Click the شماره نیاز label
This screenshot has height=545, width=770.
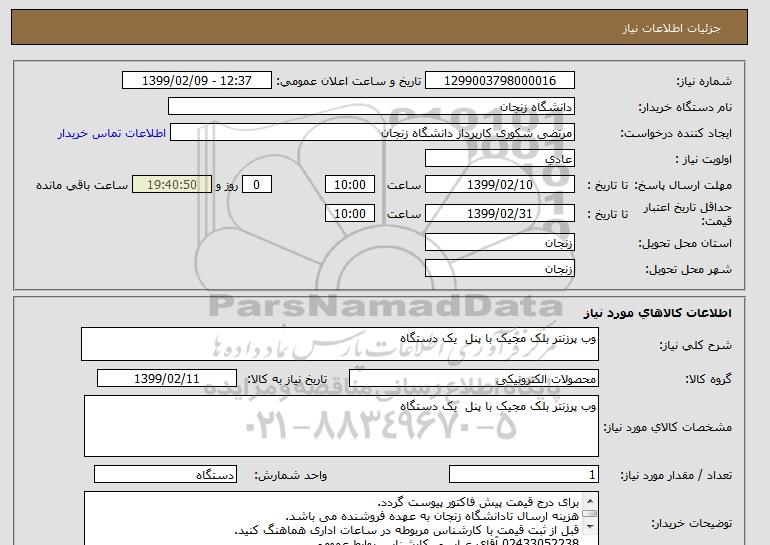tap(705, 81)
